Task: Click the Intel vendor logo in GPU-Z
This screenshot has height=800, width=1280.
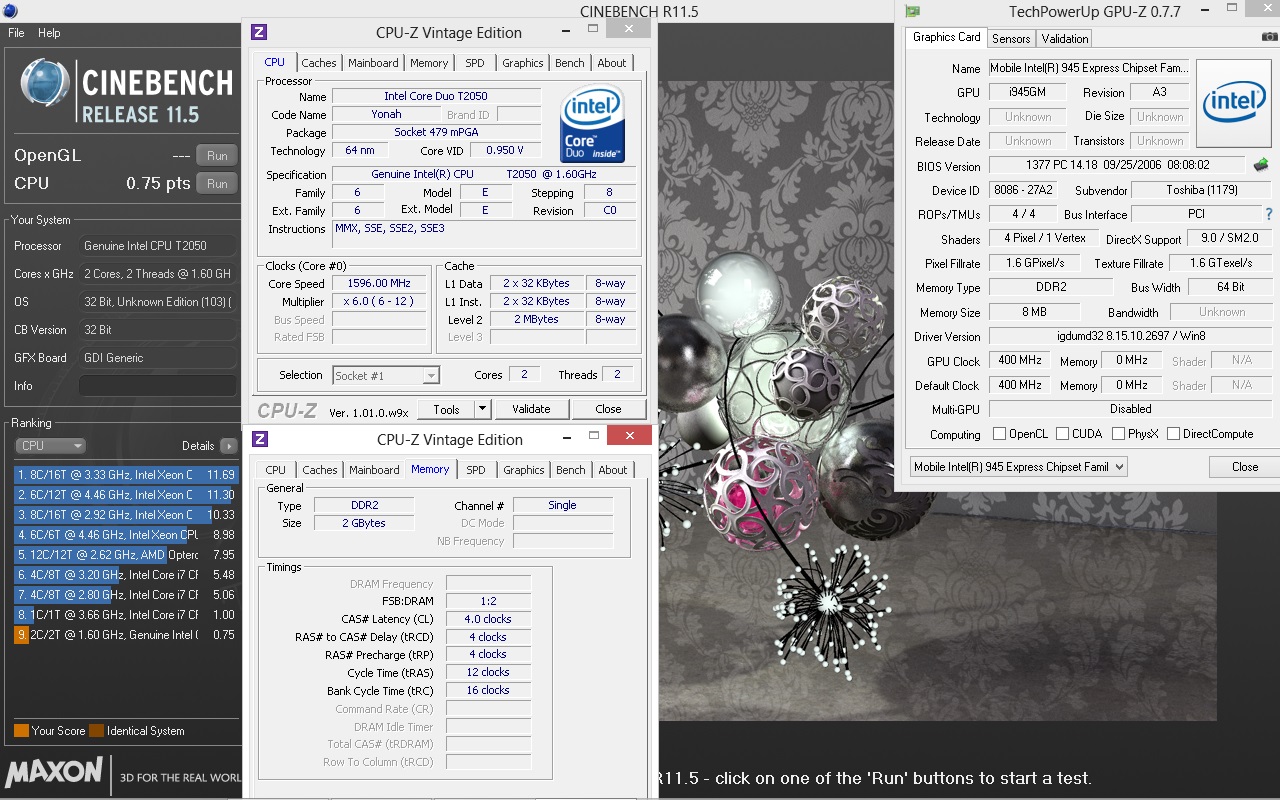Action: [1233, 101]
